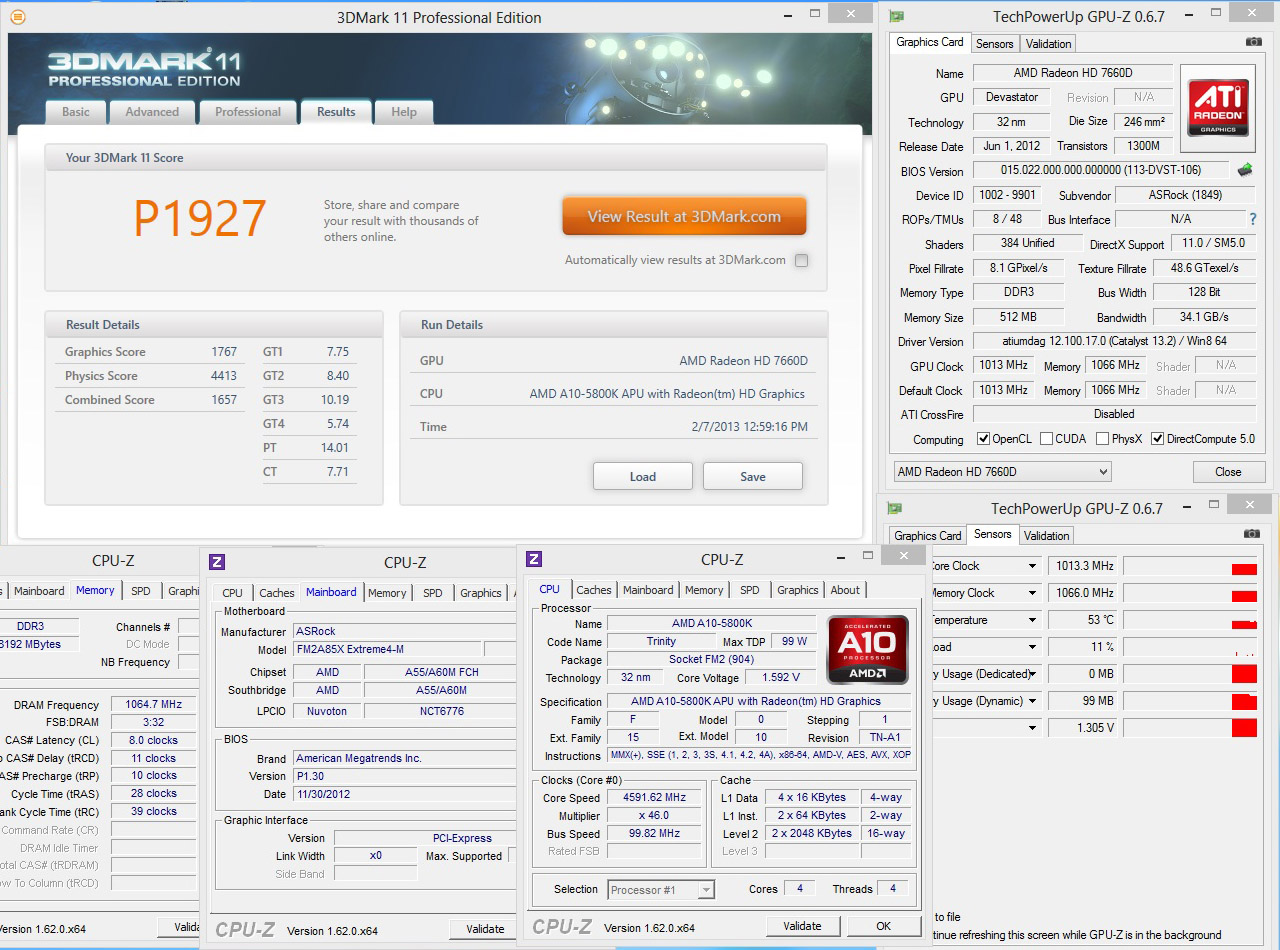This screenshot has height=950, width=1280.
Task: Toggle the OpenCL checkbox in GPU-Z
Action: click(x=983, y=439)
